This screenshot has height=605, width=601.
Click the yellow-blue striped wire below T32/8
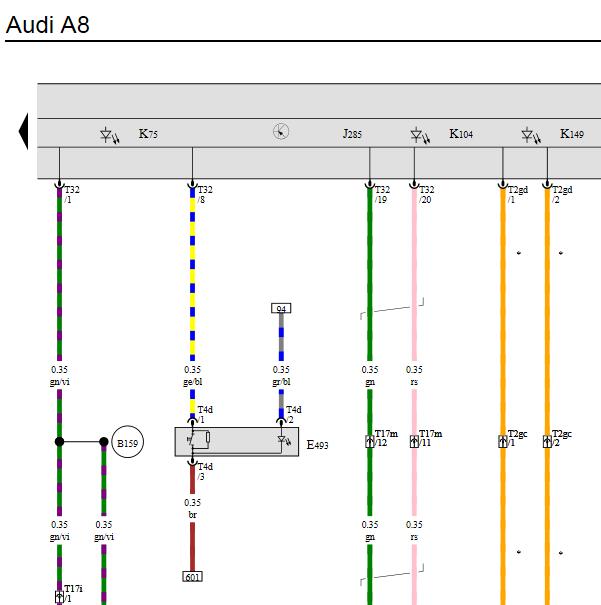coord(192,274)
